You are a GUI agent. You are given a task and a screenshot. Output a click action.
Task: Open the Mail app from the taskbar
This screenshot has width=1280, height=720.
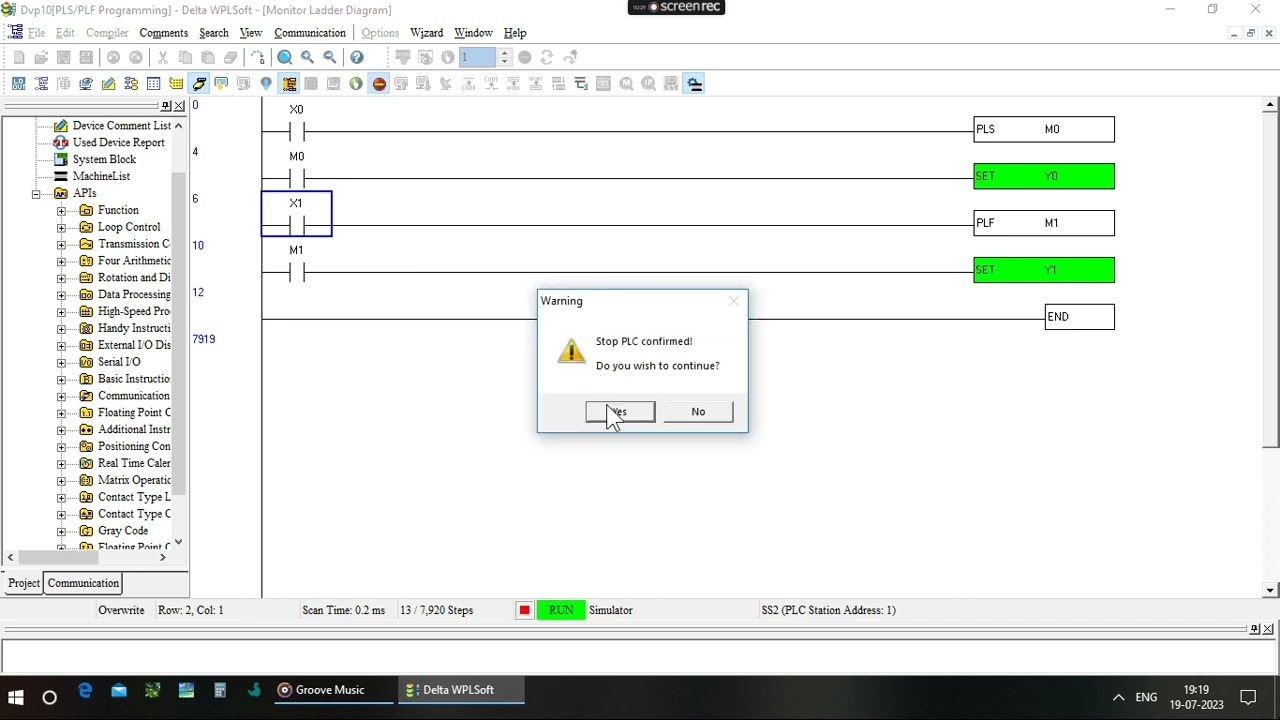coord(119,690)
